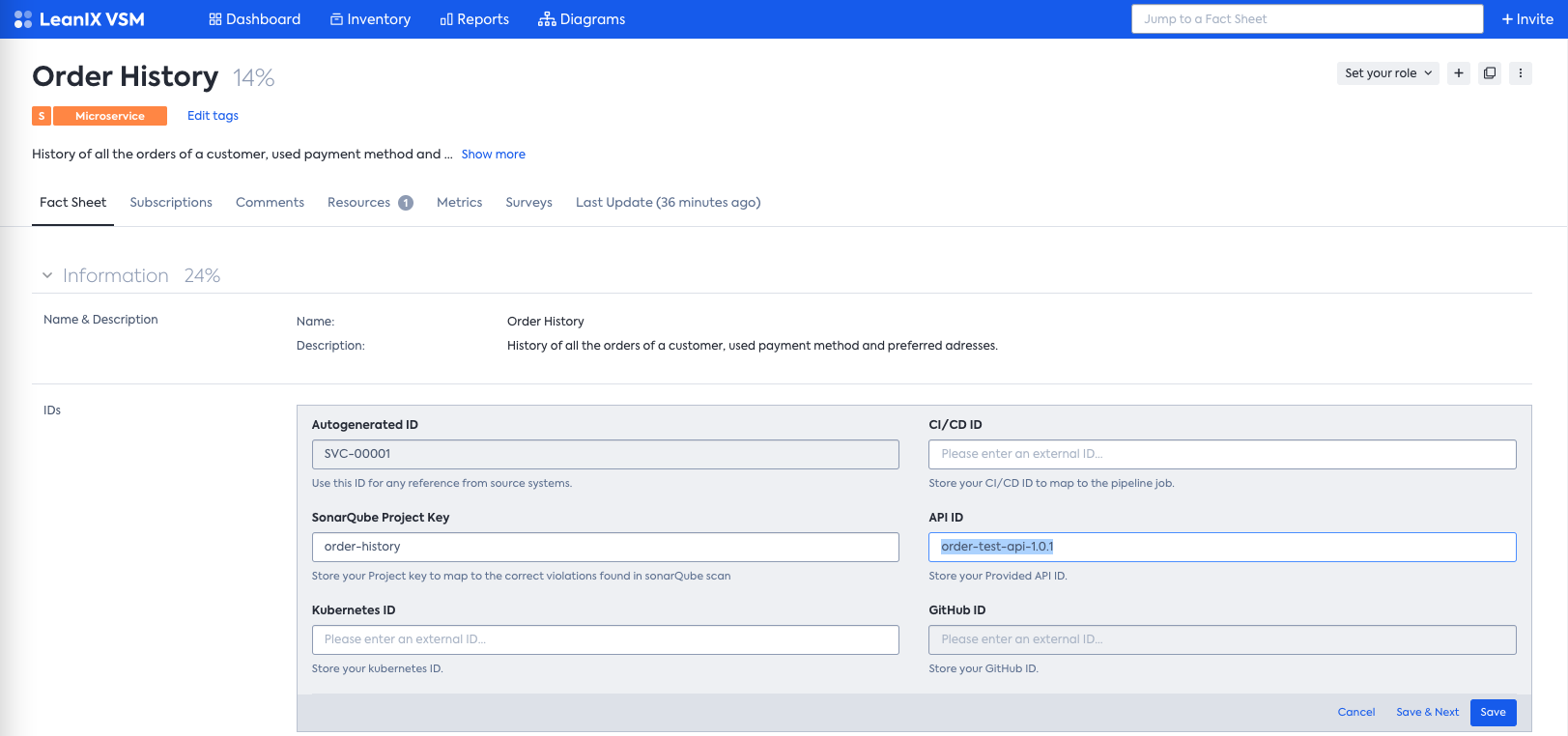1568x736 pixels.
Task: Click the CI/CD ID input field
Action: tap(1222, 454)
